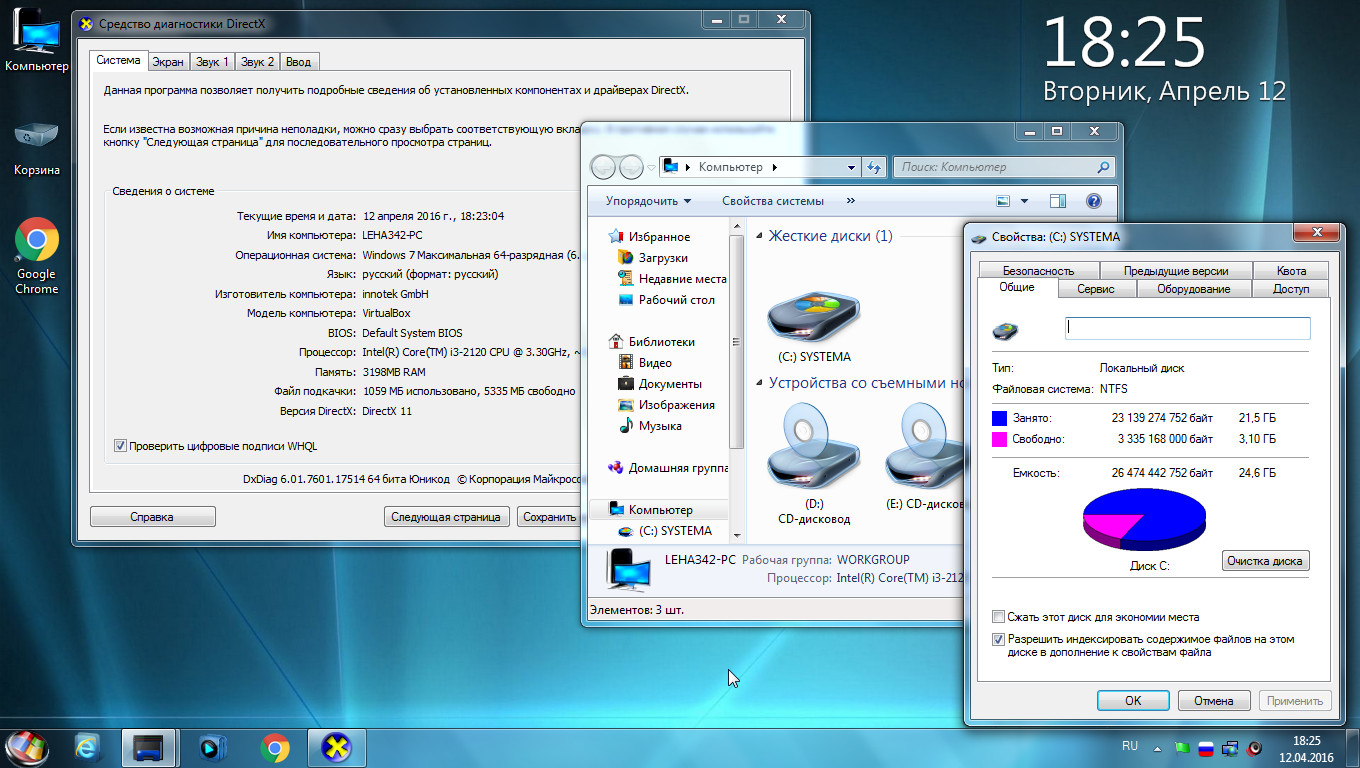The width and height of the screenshot is (1360, 768).
Task: Show more toolbar commands chevron
Action: pyautogui.click(x=851, y=201)
